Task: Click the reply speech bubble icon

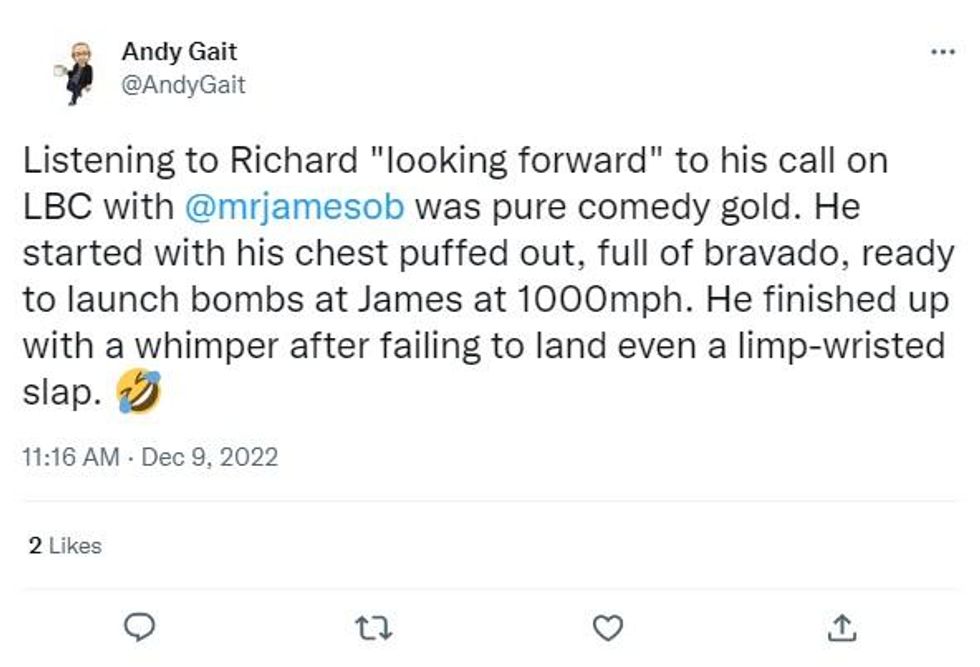Action: (141, 627)
